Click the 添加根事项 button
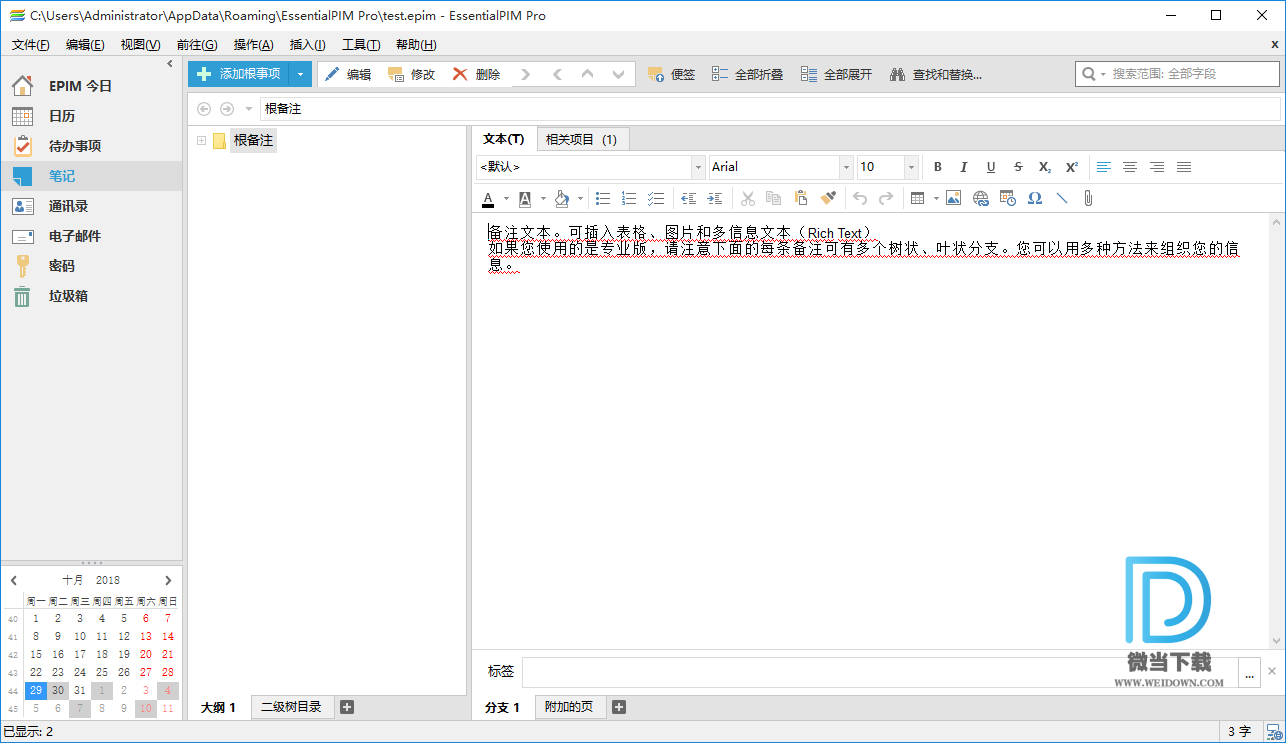This screenshot has height=743, width=1286. 239,74
